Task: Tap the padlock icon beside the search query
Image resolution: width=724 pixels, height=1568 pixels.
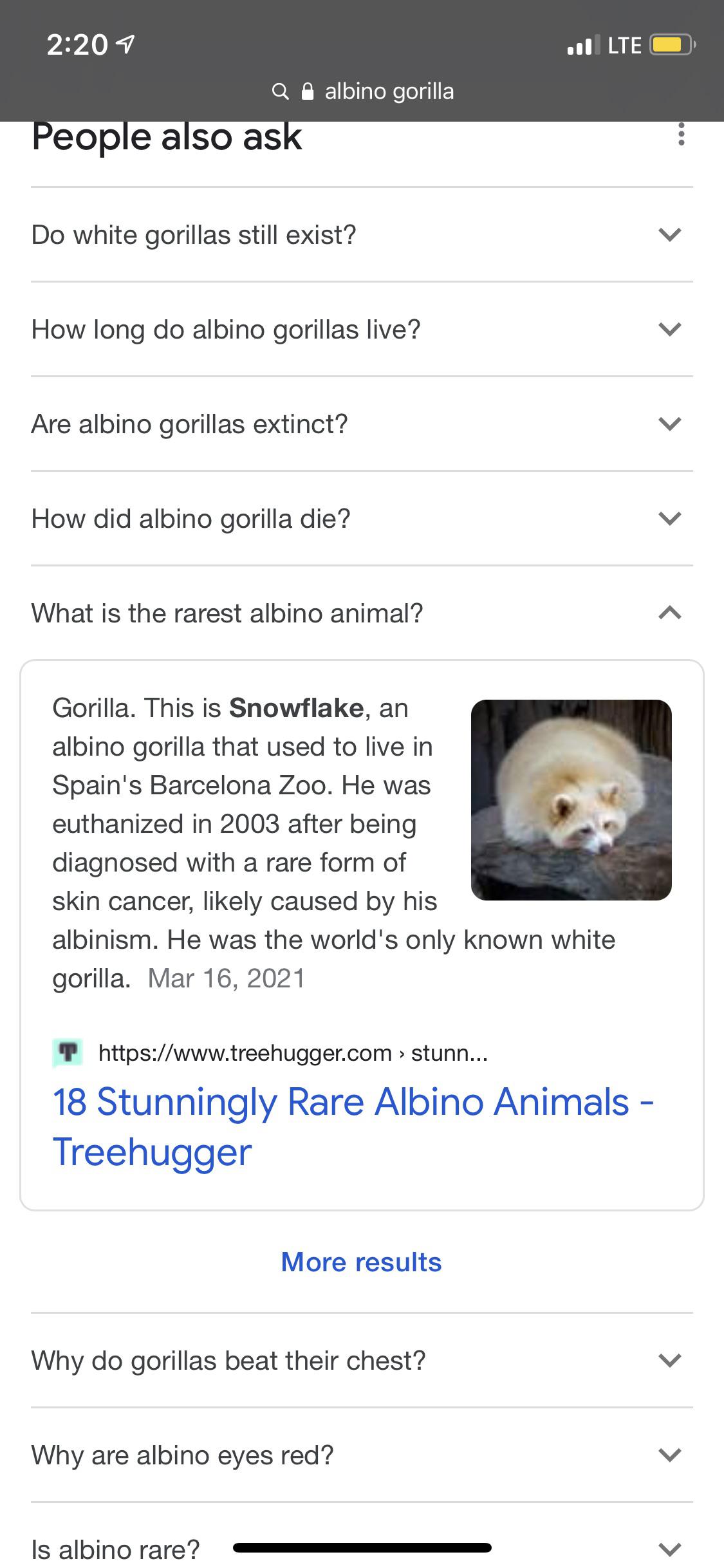Action: (308, 91)
